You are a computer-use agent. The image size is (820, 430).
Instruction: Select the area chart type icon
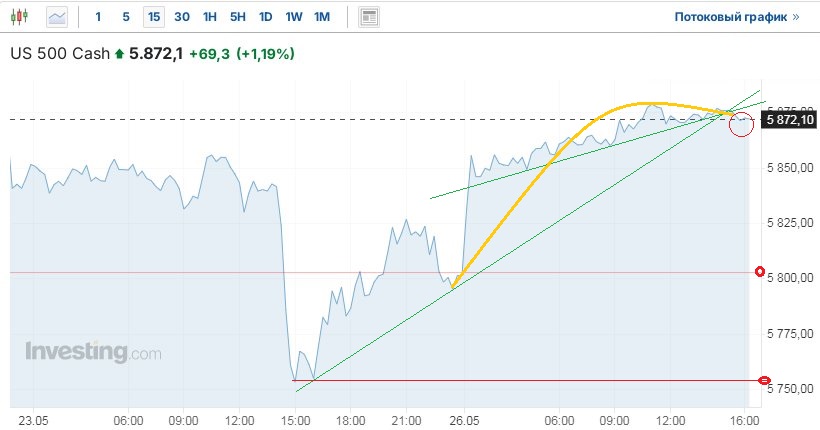58,17
